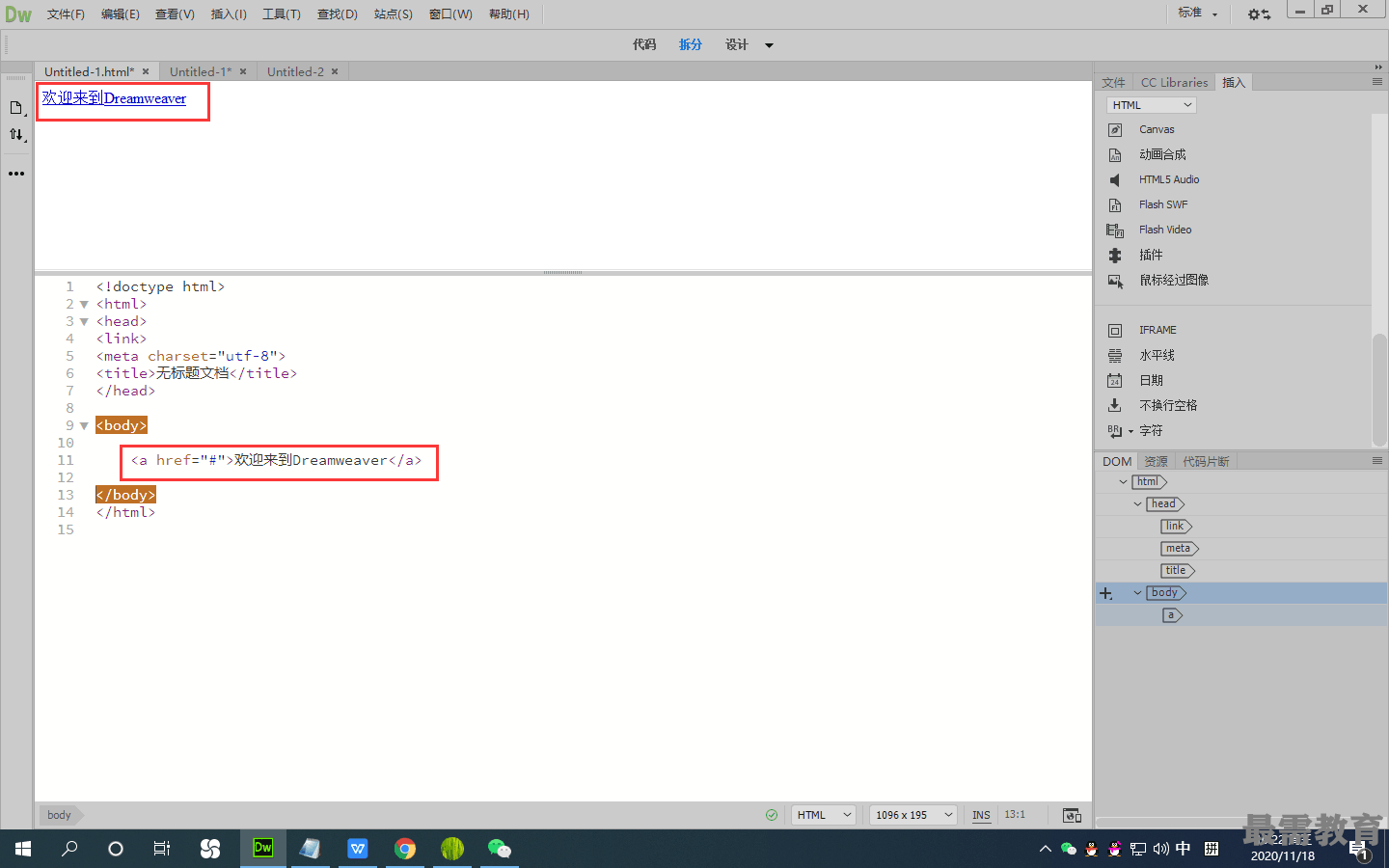Open the 插入(I) menu
Viewport: 1389px width, 868px height.
pyautogui.click(x=229, y=14)
